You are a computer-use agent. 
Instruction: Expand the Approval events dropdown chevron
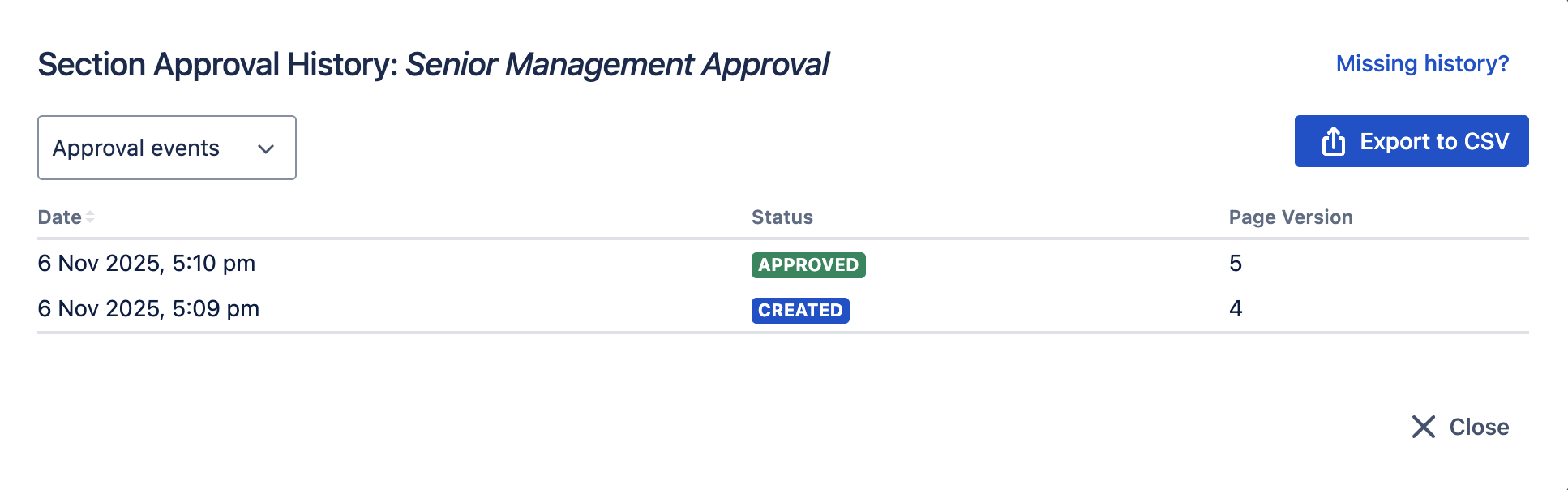[x=266, y=148]
